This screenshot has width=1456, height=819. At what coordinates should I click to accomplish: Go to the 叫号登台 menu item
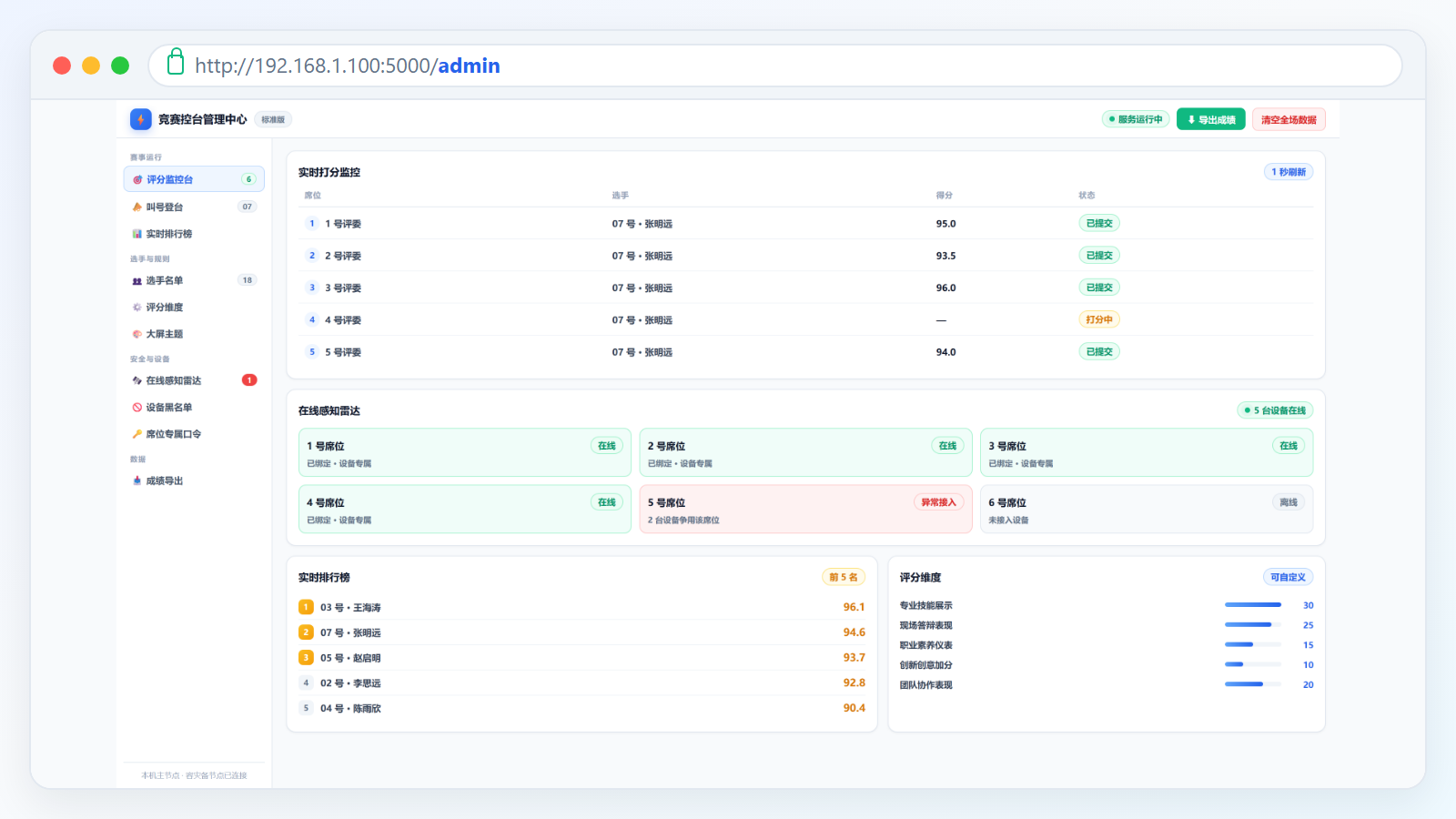pyautogui.click(x=194, y=207)
